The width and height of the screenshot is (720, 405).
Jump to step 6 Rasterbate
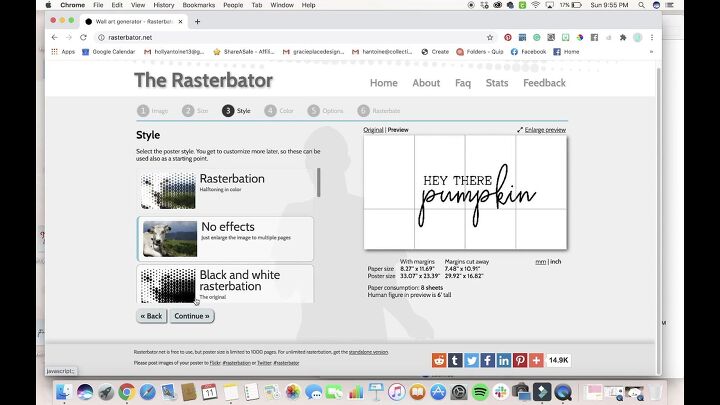[x=379, y=111]
